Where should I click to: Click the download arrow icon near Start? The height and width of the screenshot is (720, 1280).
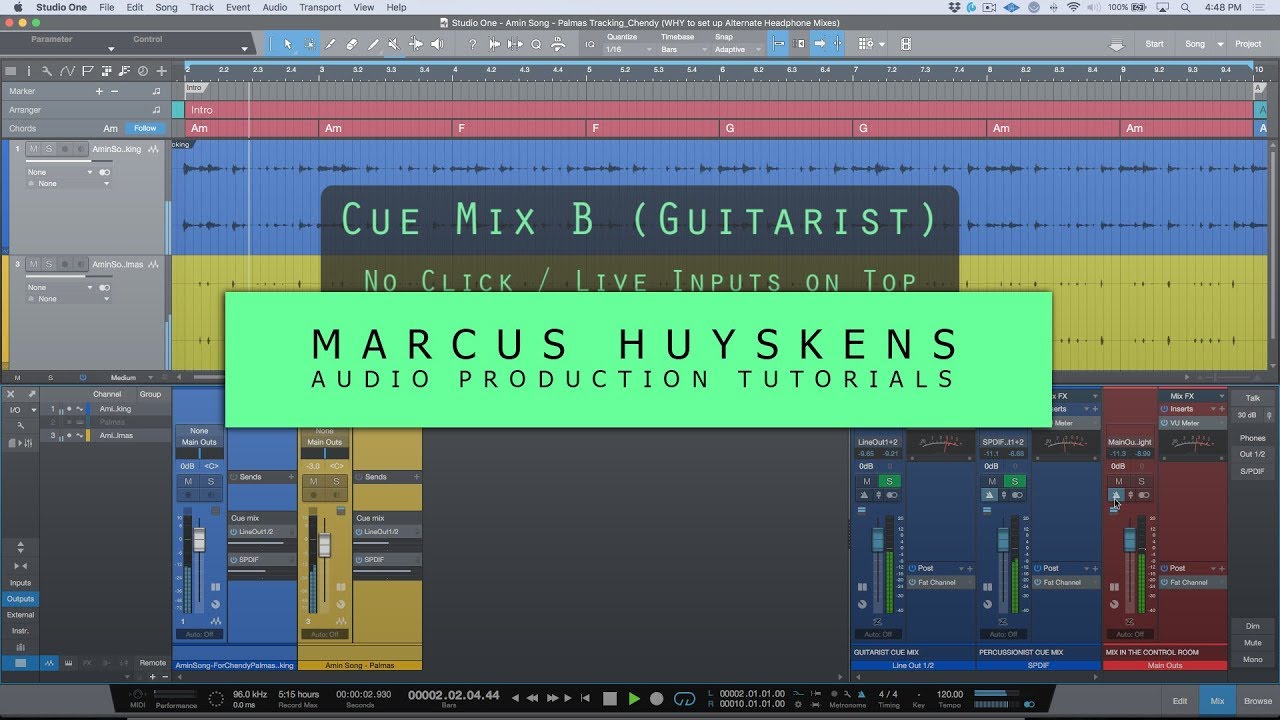tap(1116, 44)
